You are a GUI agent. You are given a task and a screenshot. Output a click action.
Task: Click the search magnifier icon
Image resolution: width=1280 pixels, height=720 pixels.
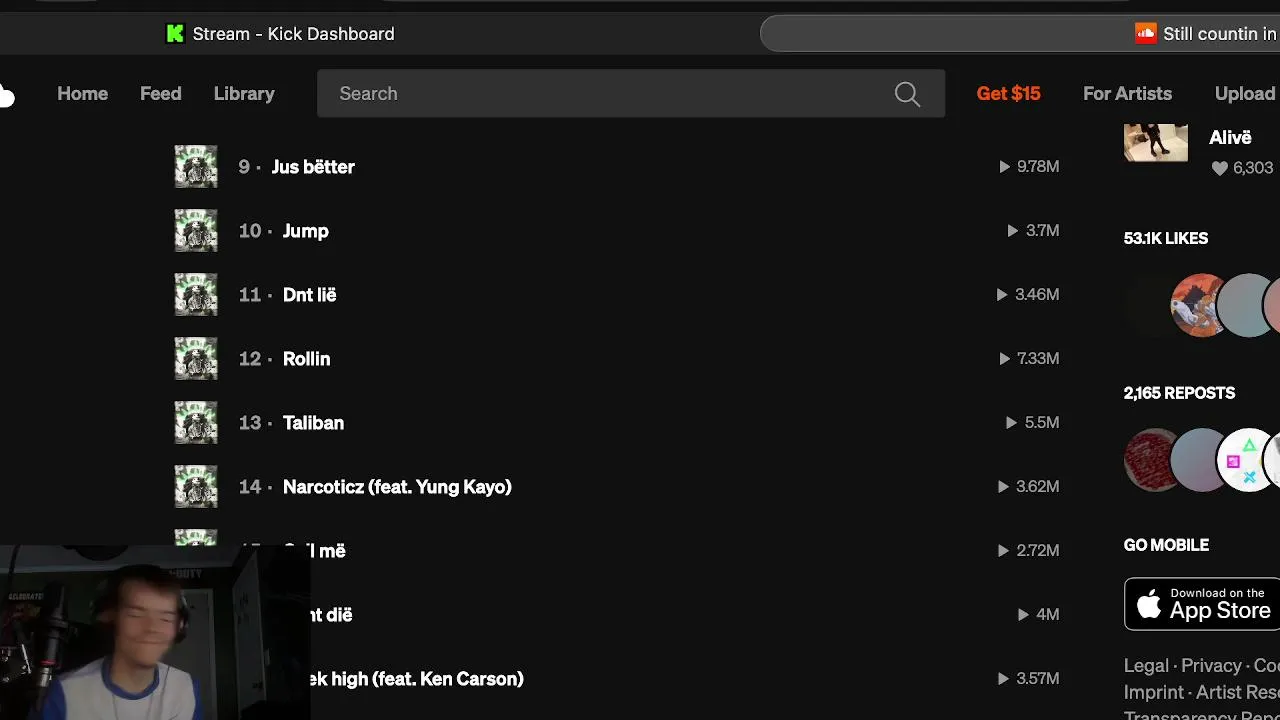click(x=907, y=94)
